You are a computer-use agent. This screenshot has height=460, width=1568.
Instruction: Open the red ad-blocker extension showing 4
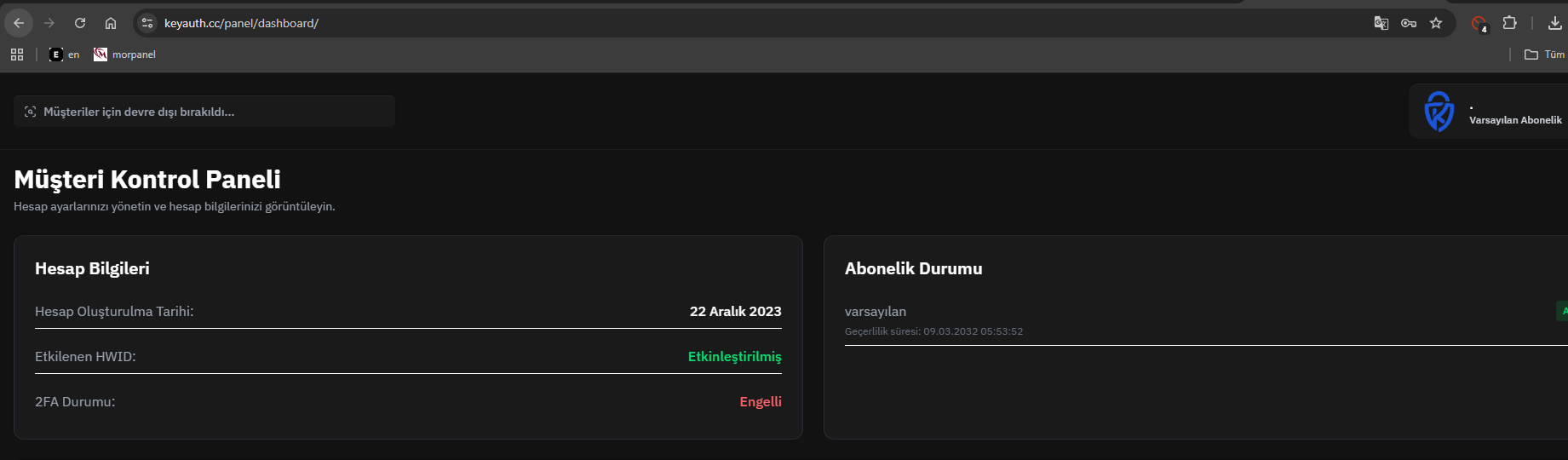click(x=1479, y=24)
